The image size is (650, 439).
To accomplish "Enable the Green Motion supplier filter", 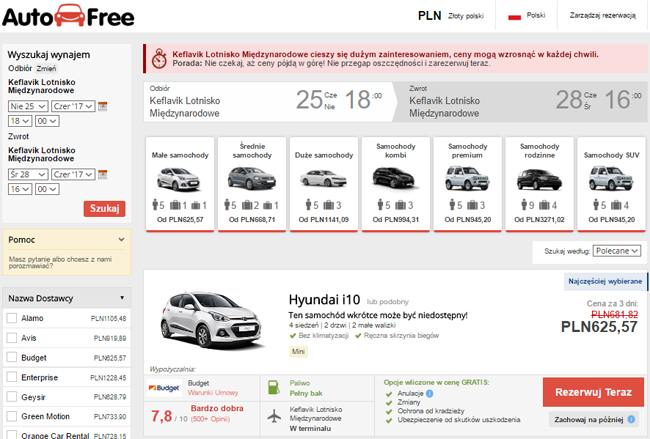I will coord(12,416).
